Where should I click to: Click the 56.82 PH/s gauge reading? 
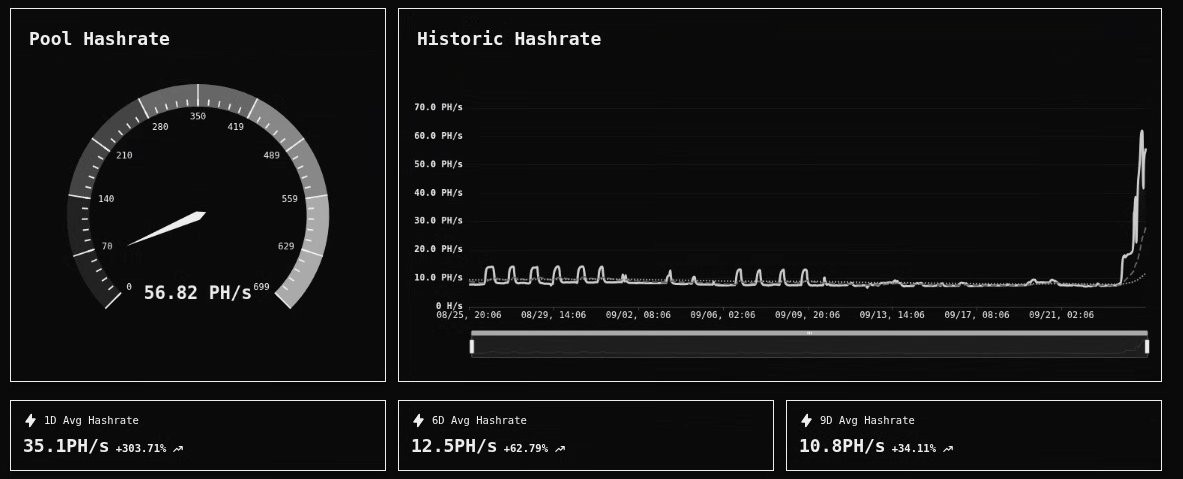pos(198,293)
